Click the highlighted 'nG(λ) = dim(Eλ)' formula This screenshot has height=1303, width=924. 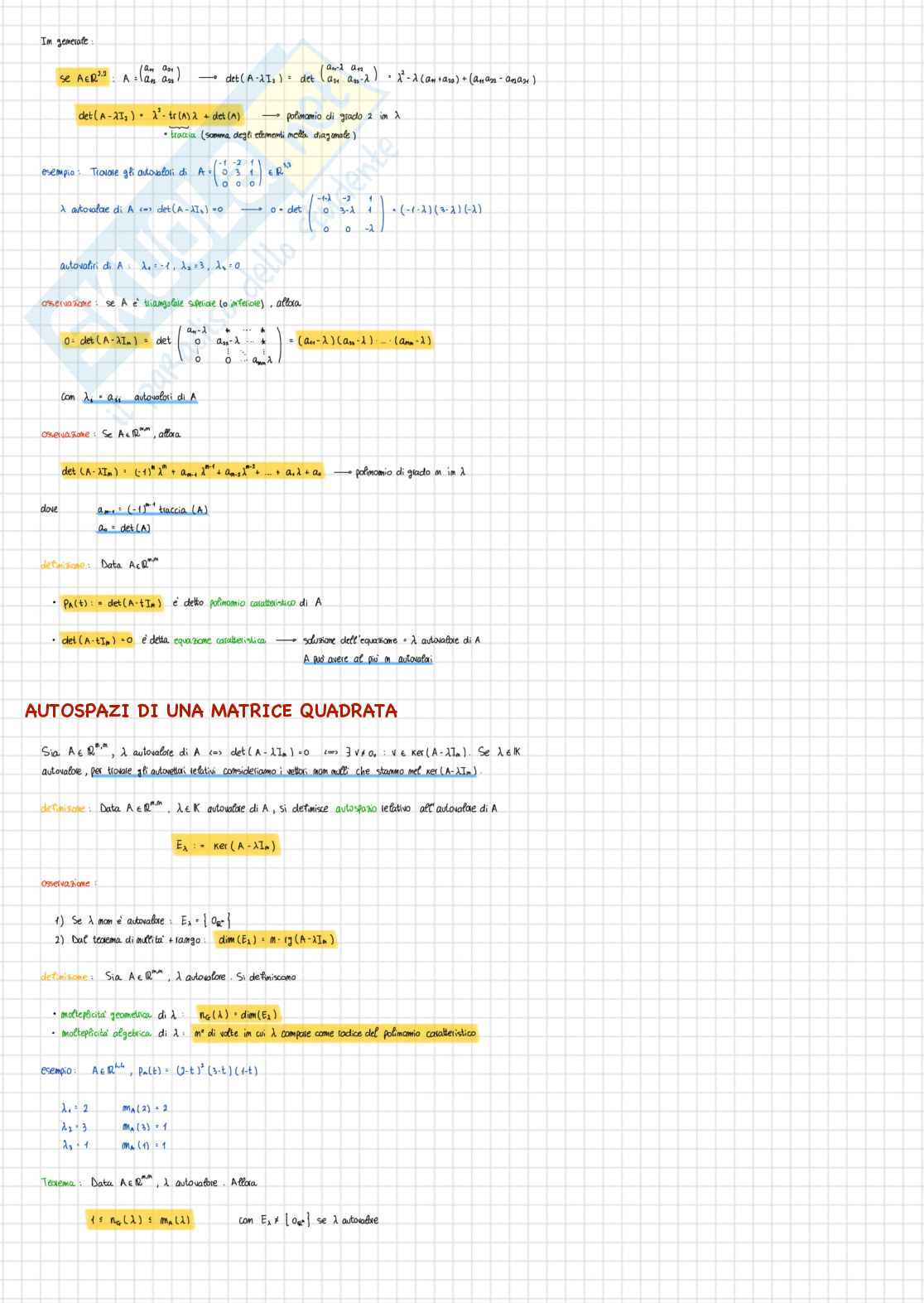pos(238,1015)
